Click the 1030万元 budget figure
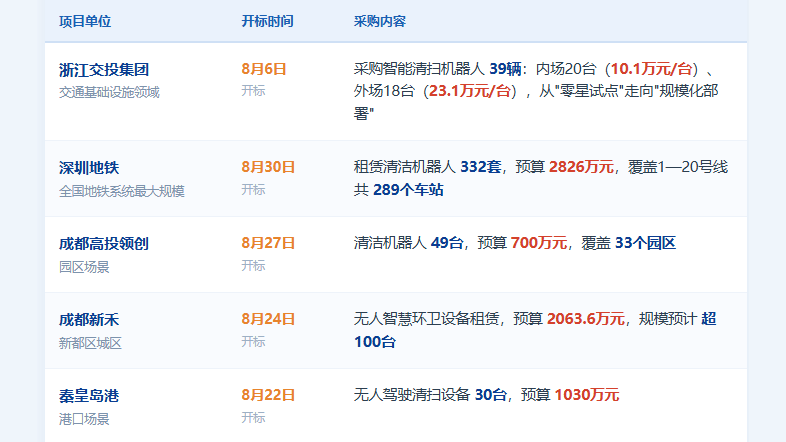This screenshot has height=442, width=786. tap(587, 395)
